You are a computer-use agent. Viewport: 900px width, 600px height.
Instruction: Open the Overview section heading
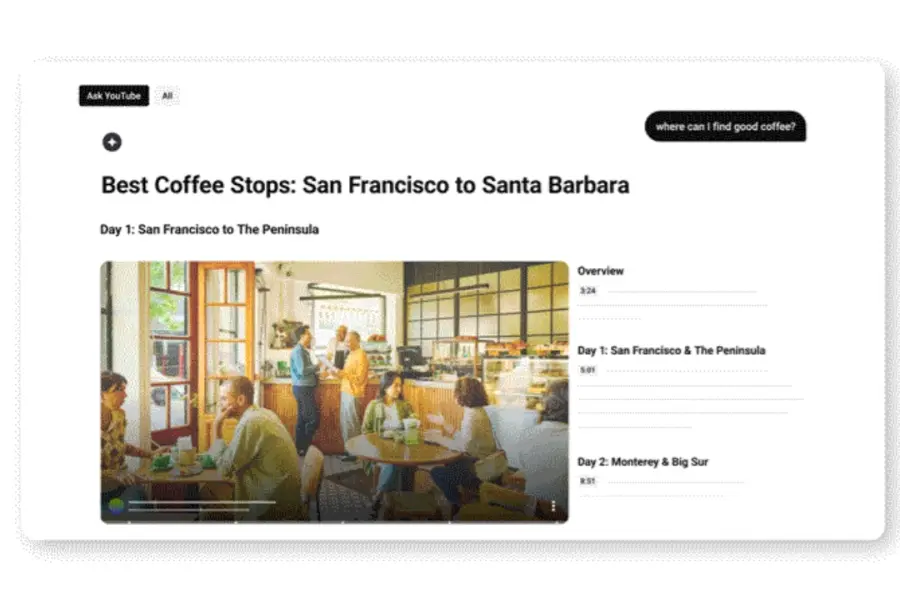600,271
